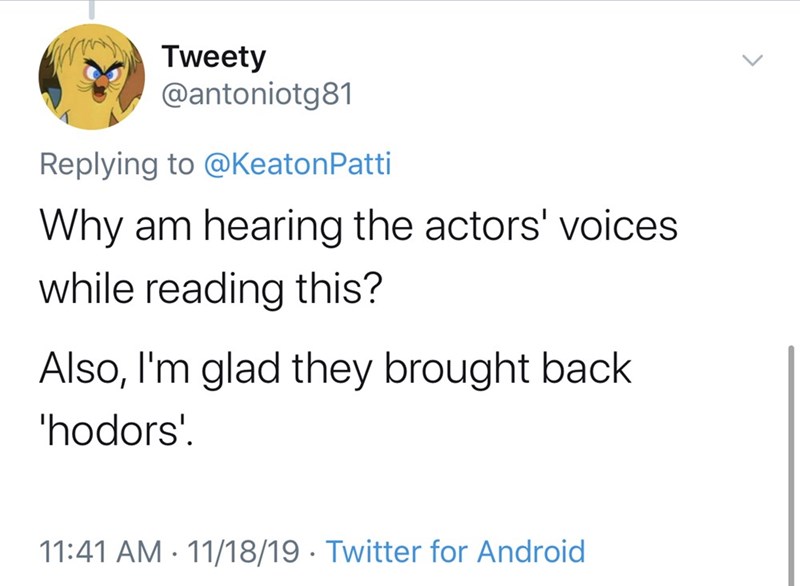Open the Tweety profile avatar picture

coord(91,77)
